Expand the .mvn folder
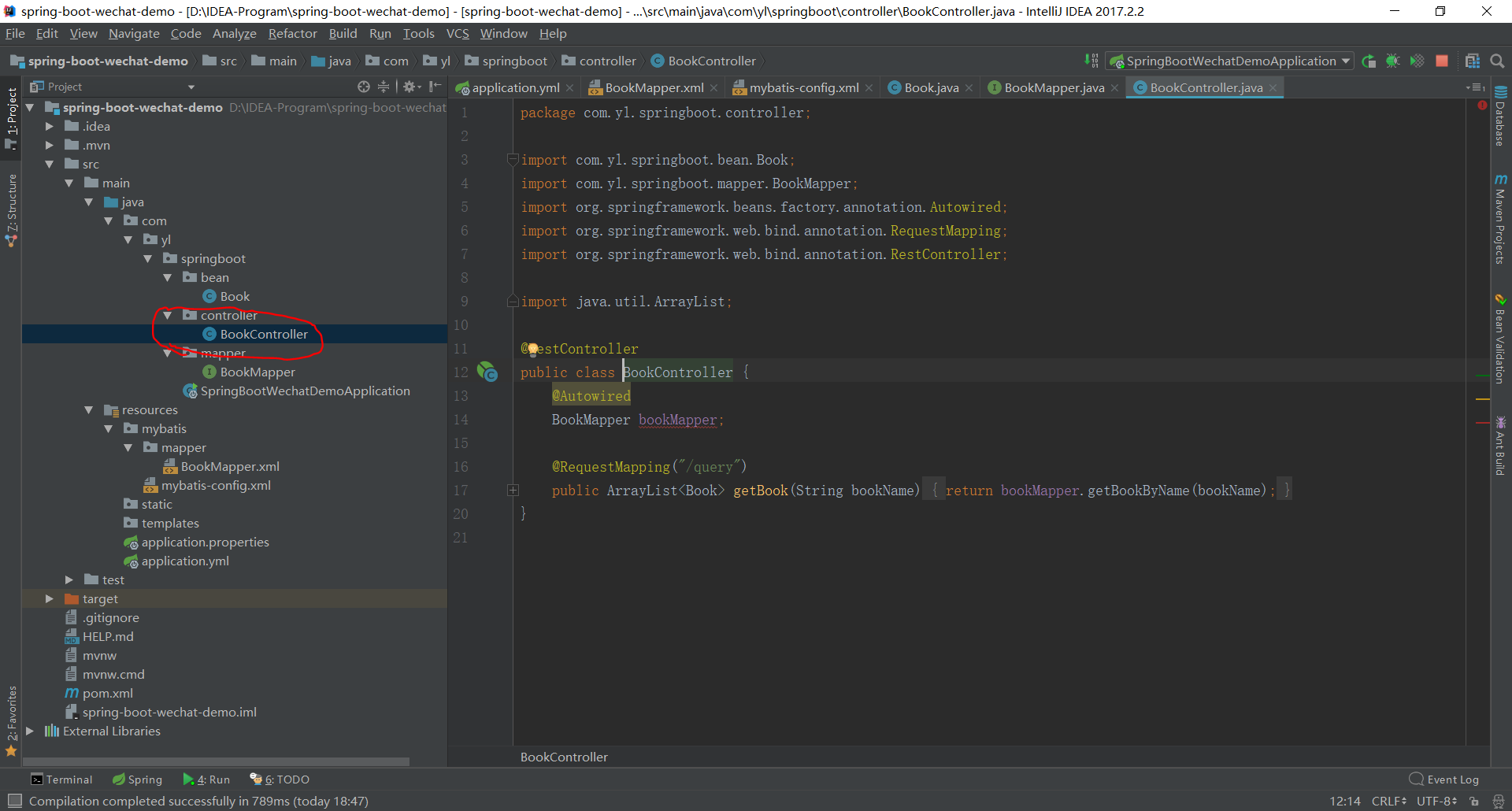Screen dimensions: 1512x811 pos(49,145)
